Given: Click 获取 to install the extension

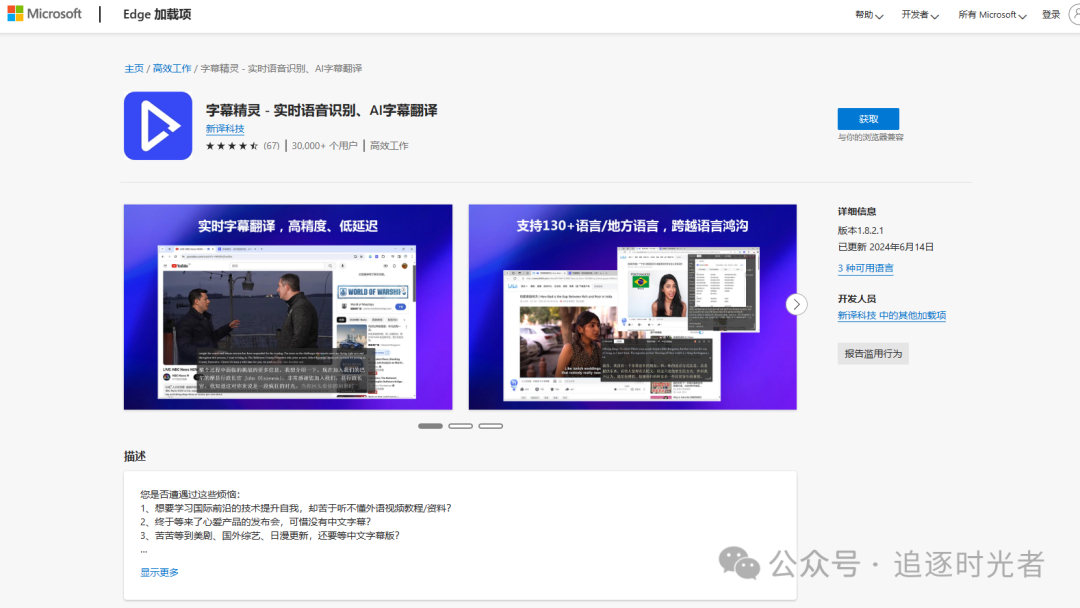Looking at the screenshot, I should point(867,118).
